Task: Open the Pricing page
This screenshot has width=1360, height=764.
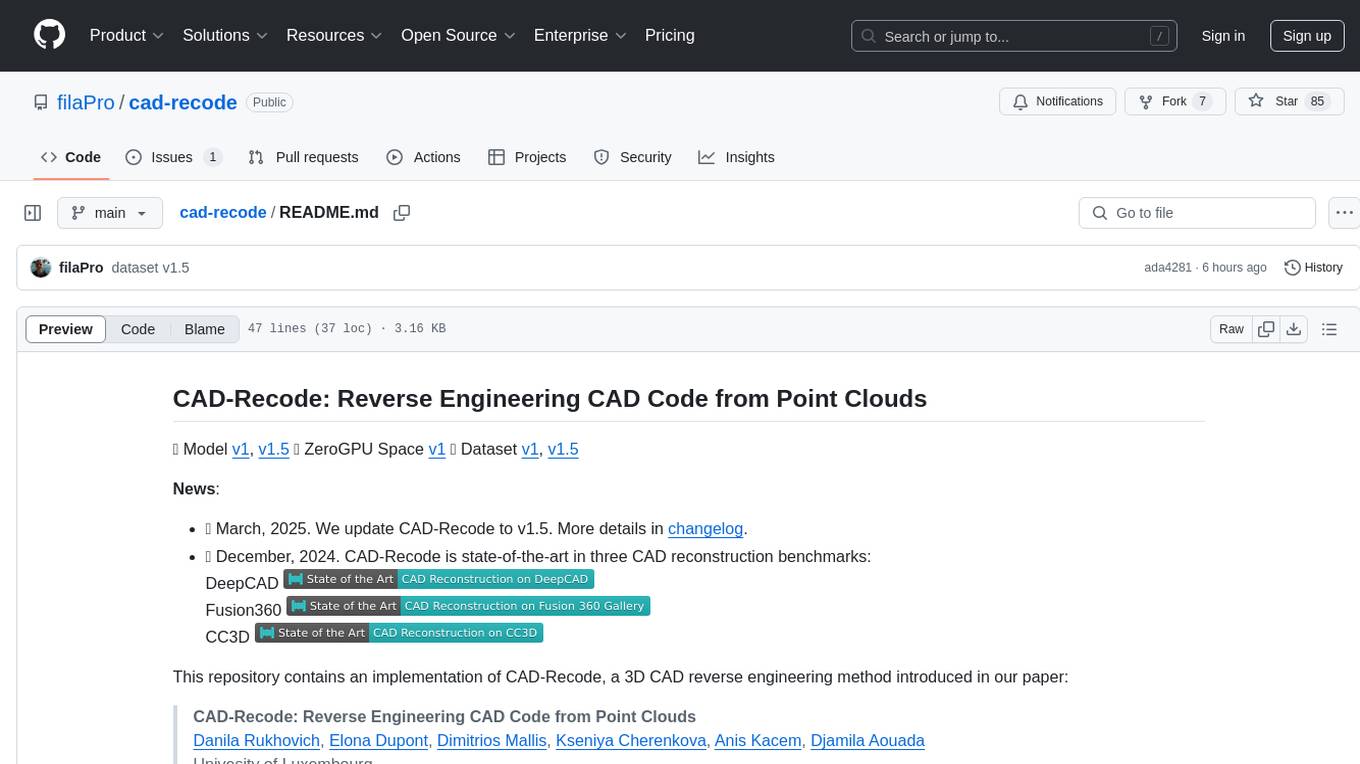Action: tap(670, 35)
